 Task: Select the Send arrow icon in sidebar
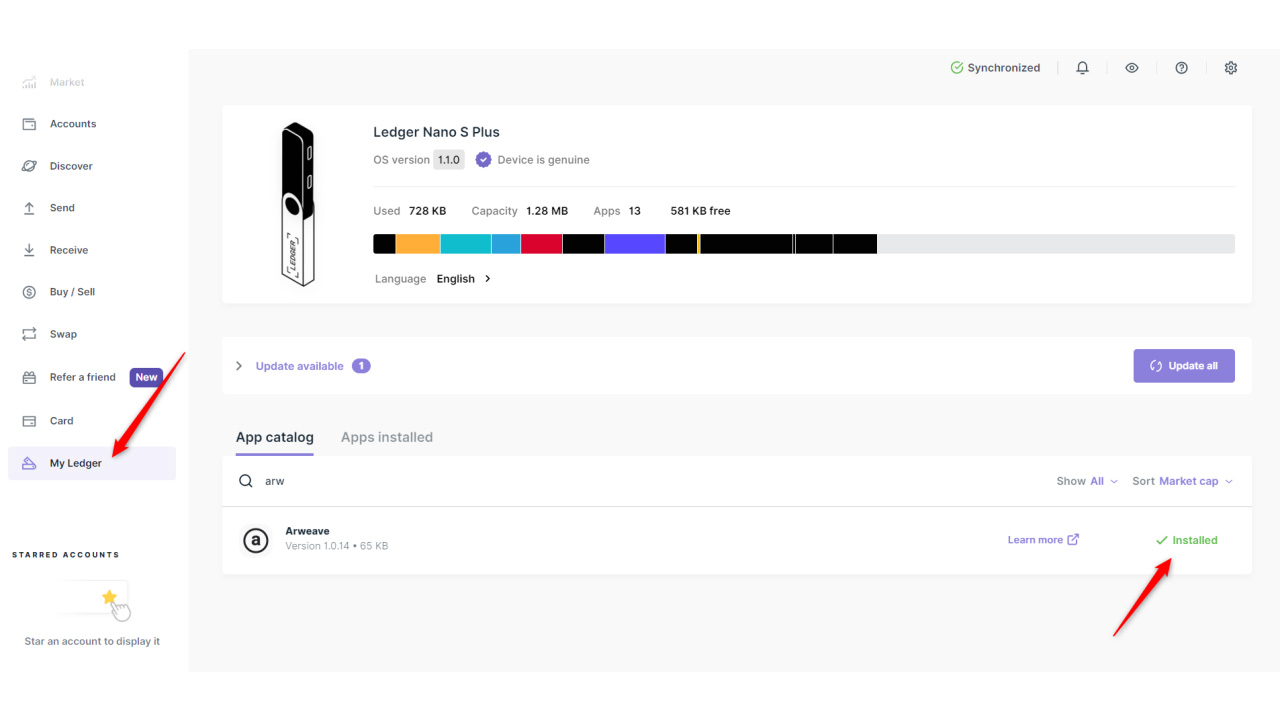pos(29,208)
